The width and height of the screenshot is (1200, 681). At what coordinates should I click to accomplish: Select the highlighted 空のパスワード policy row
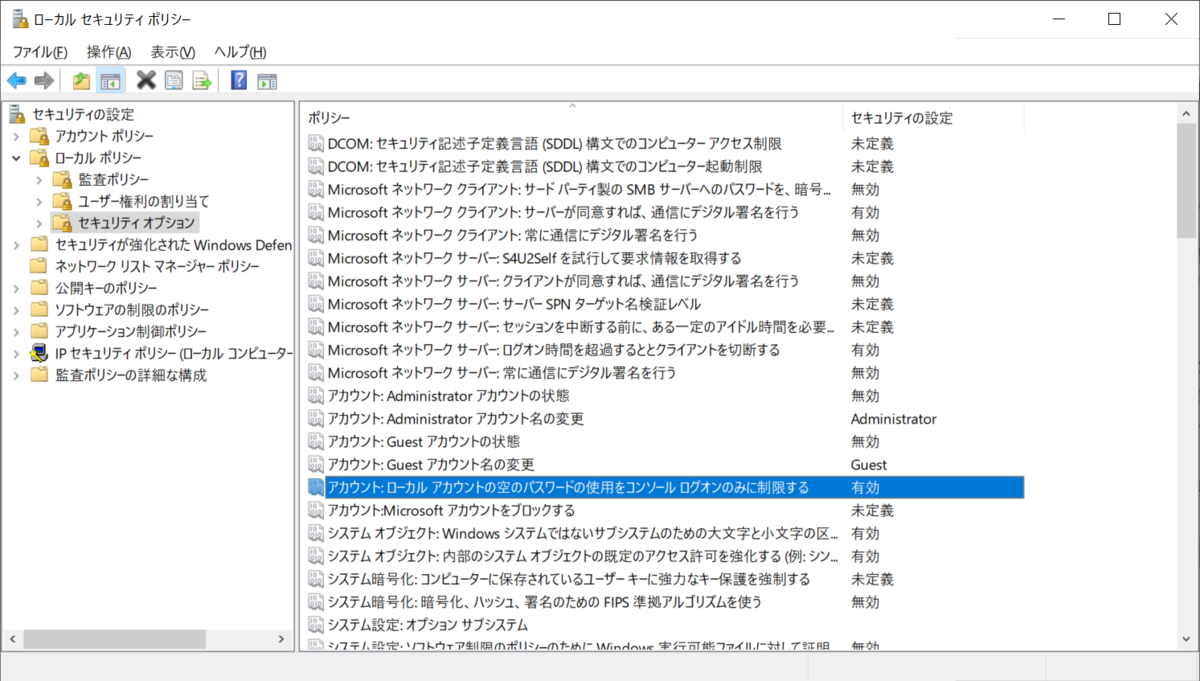(x=663, y=487)
